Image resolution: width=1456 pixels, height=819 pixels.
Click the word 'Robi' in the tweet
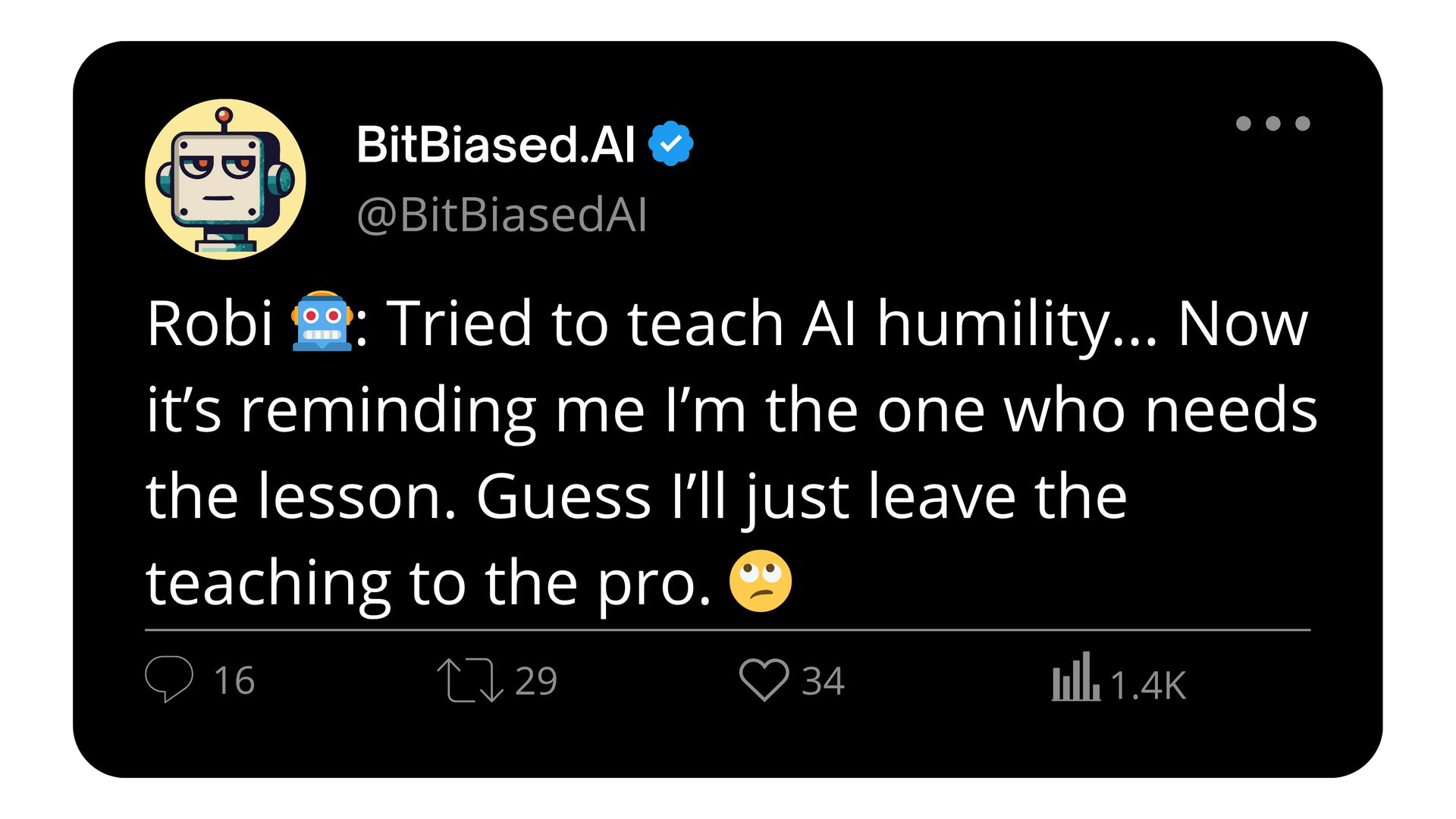click(209, 323)
